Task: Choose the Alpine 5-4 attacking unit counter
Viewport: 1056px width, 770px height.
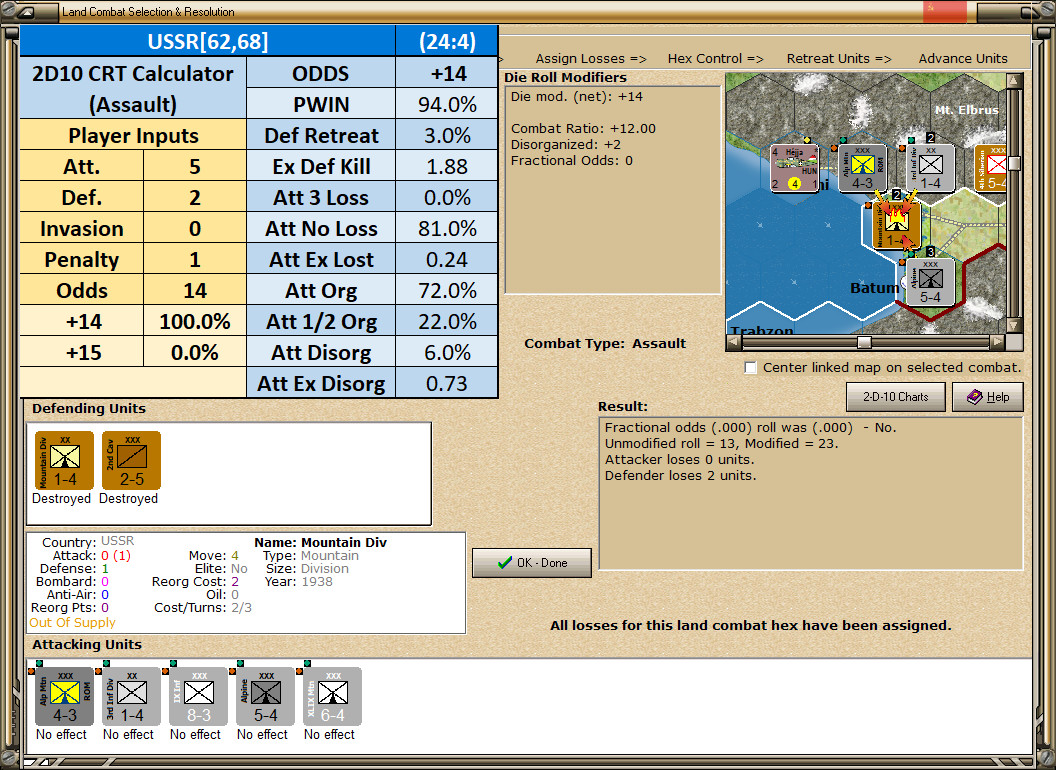Action: point(265,697)
